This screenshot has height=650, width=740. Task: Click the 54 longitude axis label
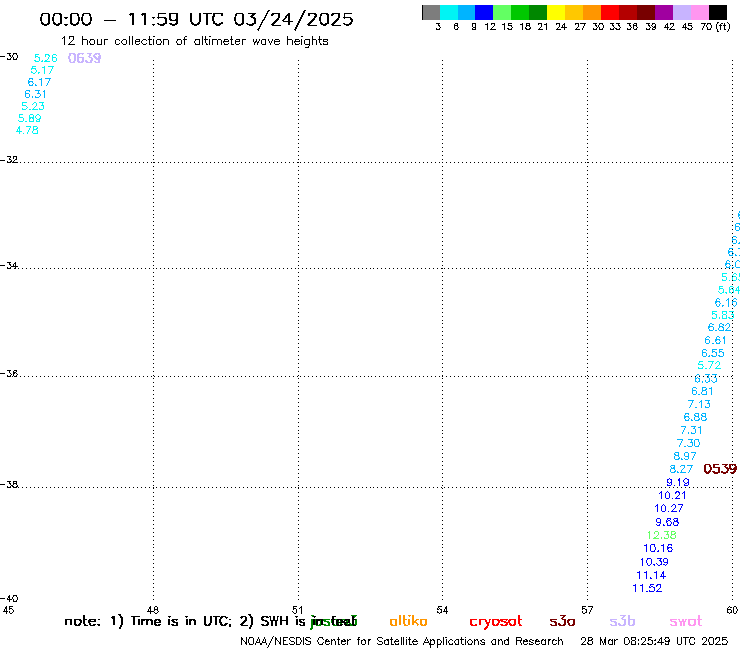tap(442, 610)
